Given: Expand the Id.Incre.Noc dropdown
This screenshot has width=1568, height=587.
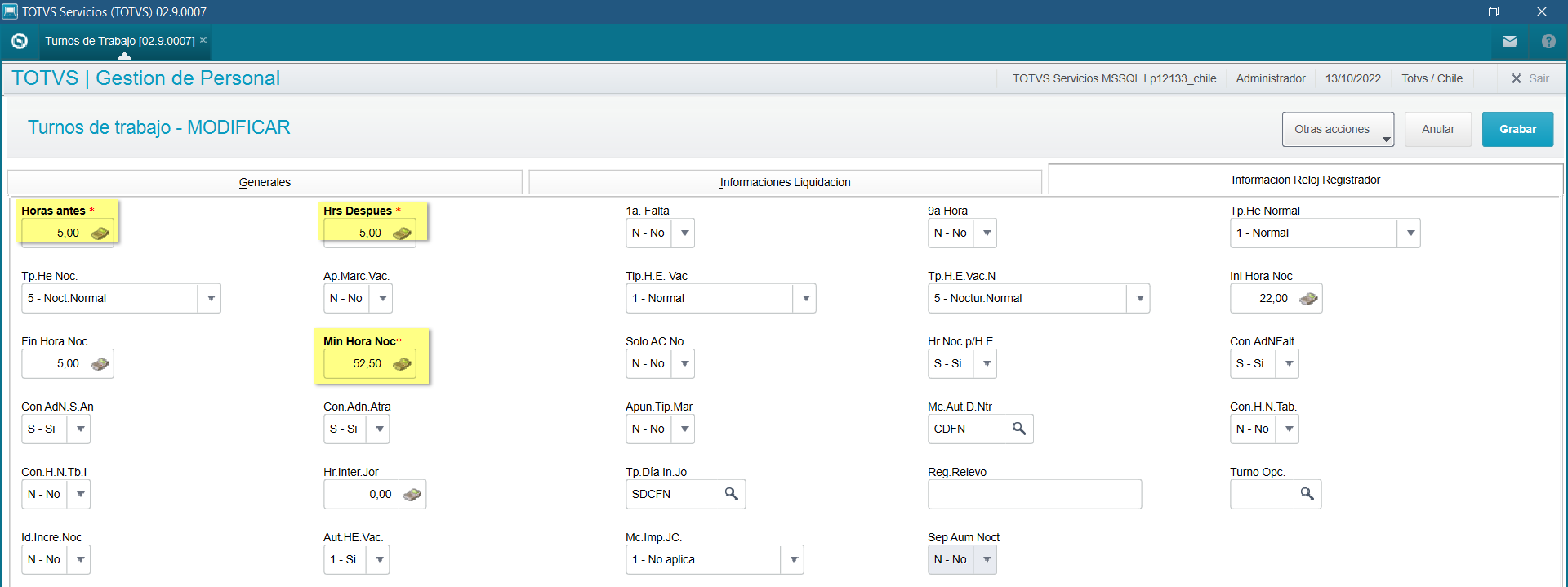Looking at the screenshot, I should coord(80,560).
